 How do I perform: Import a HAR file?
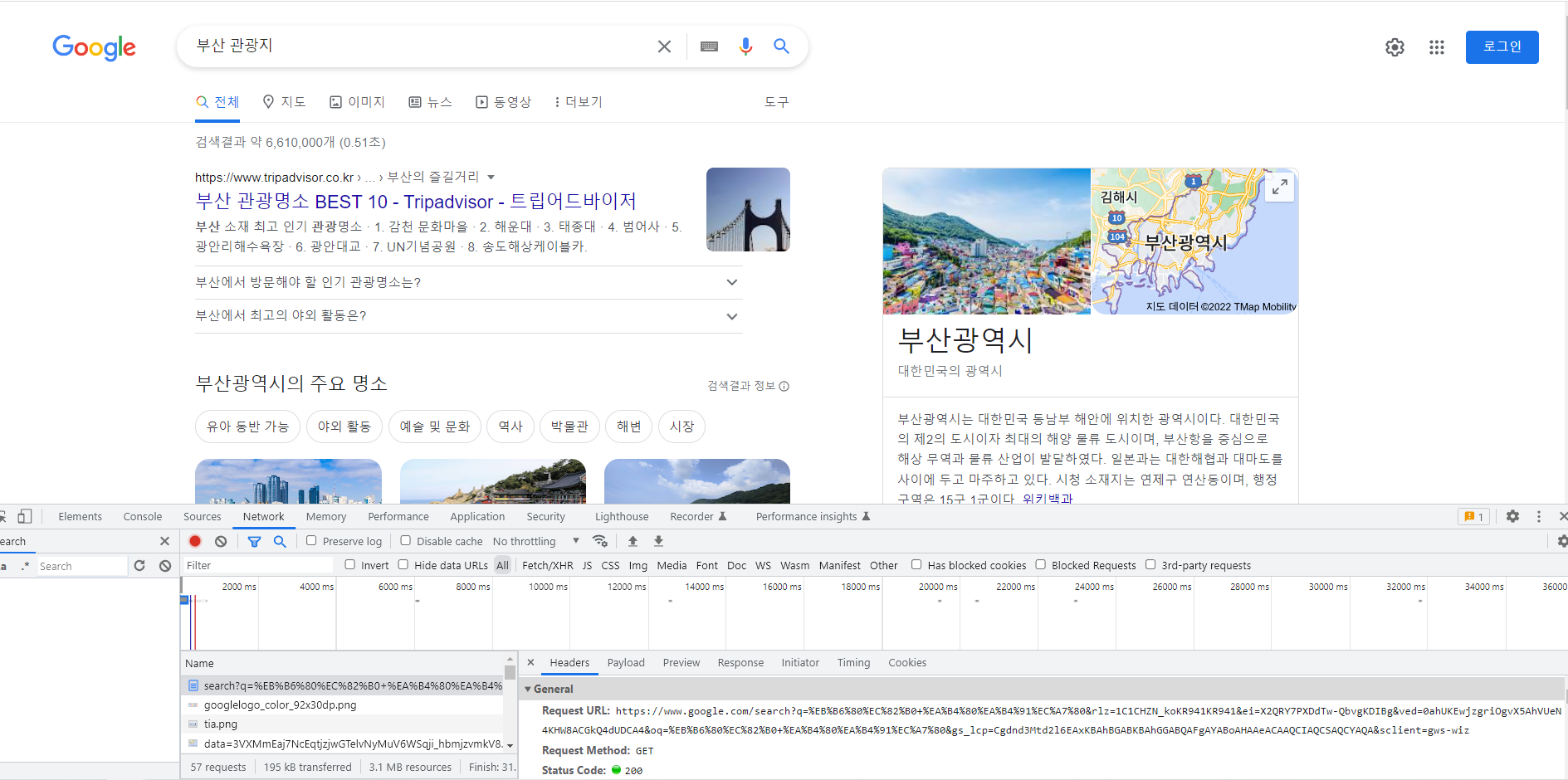(633, 541)
